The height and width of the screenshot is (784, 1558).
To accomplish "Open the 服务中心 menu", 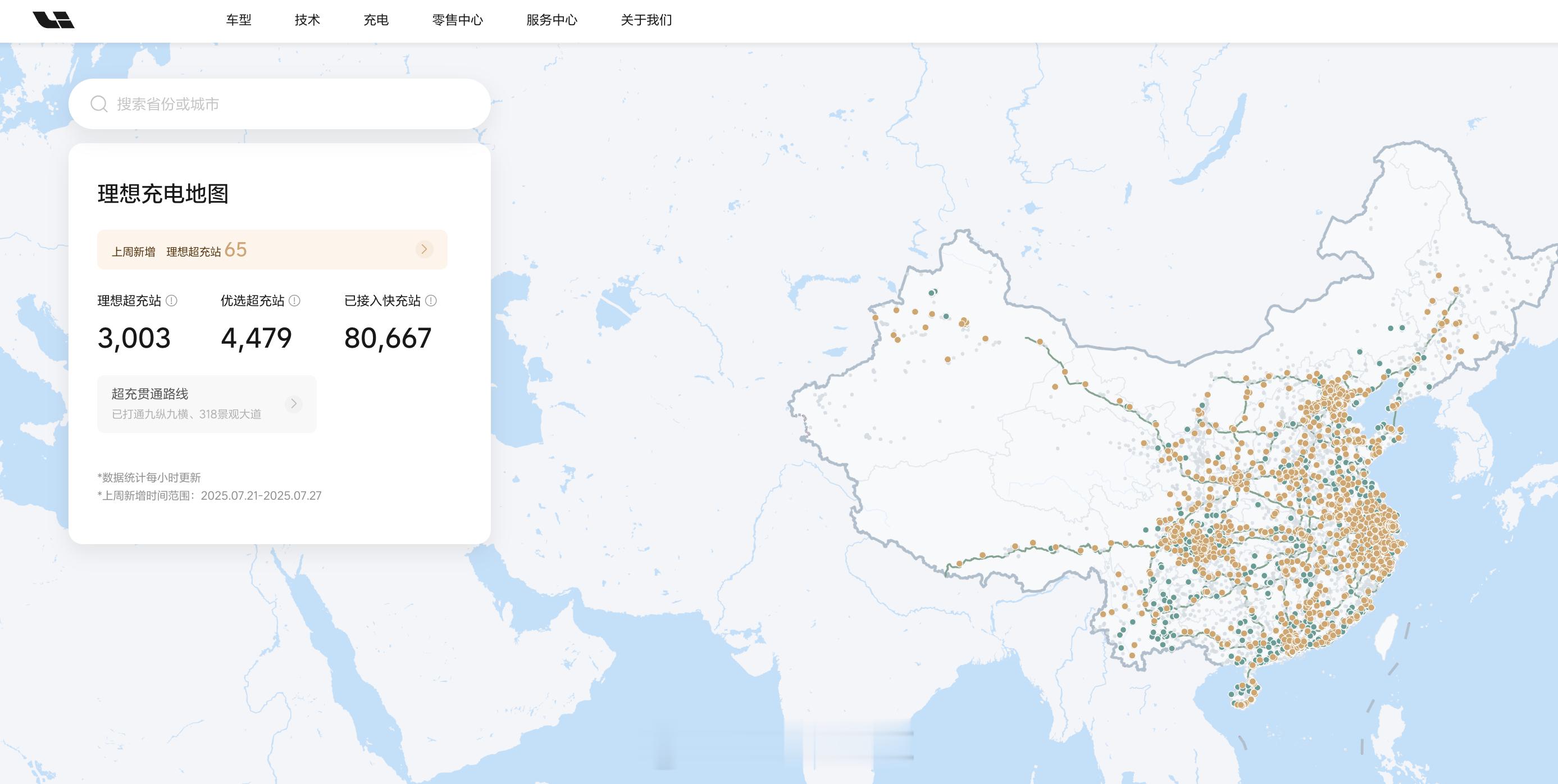I will coord(552,20).
